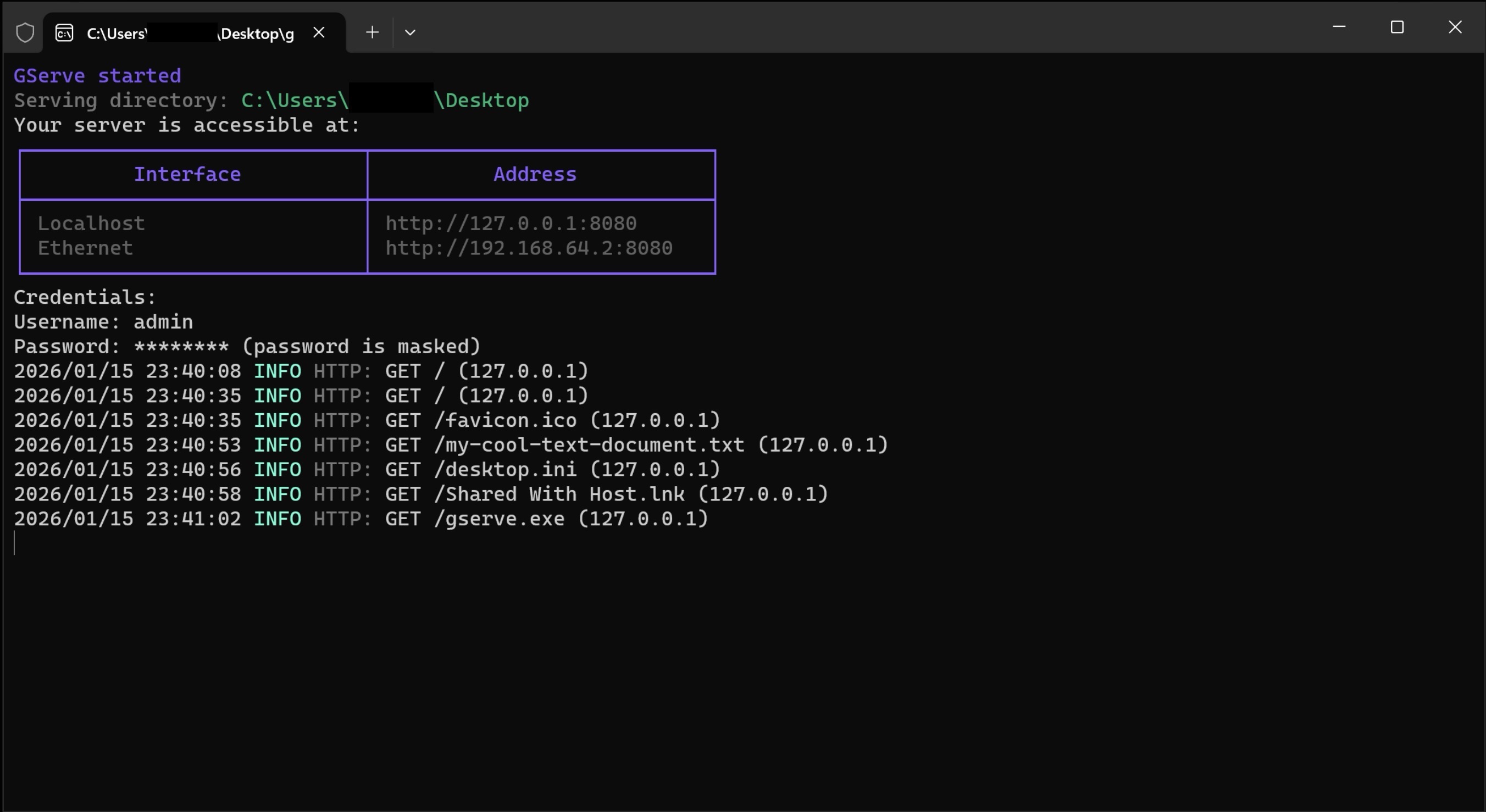The width and height of the screenshot is (1486, 812).
Task: Click the http://127.0.0.1:8080 localhost address
Action: [x=511, y=224]
